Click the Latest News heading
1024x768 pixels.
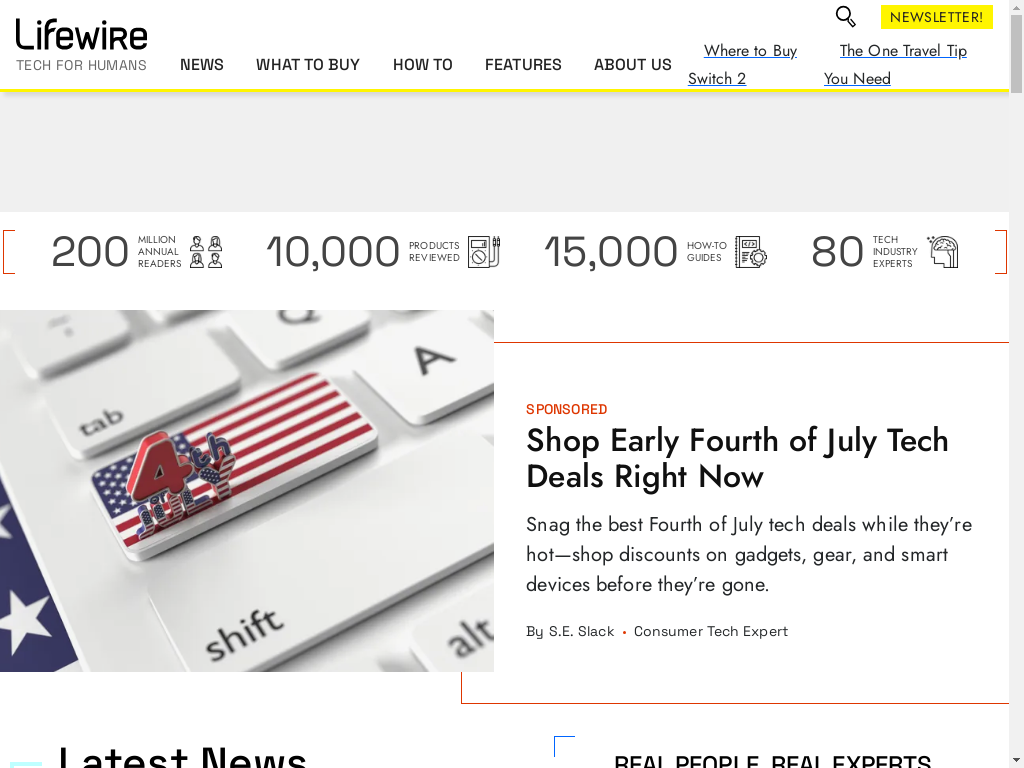(182, 756)
